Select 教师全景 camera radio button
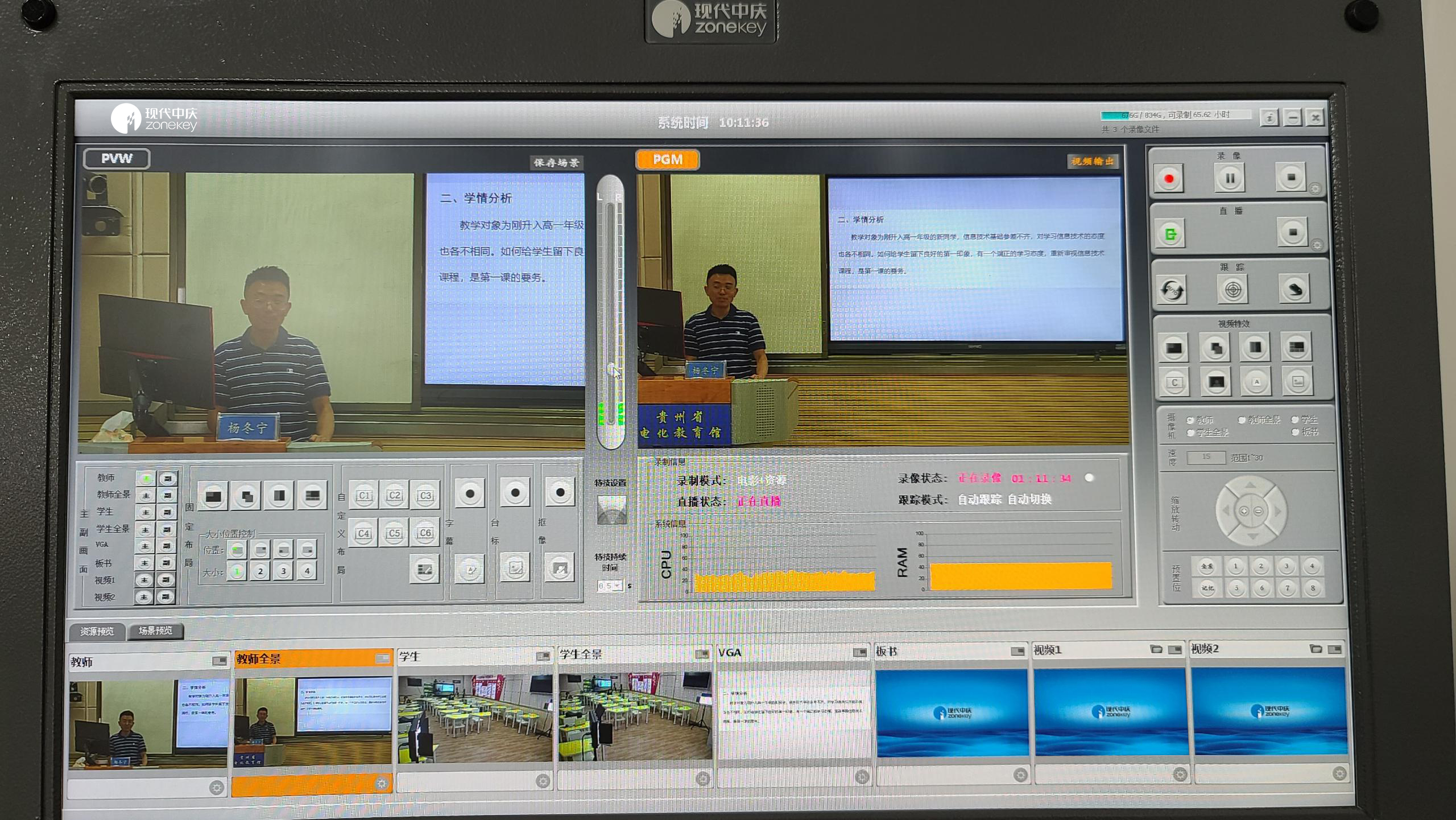This screenshot has height=820, width=1456. point(1242,420)
